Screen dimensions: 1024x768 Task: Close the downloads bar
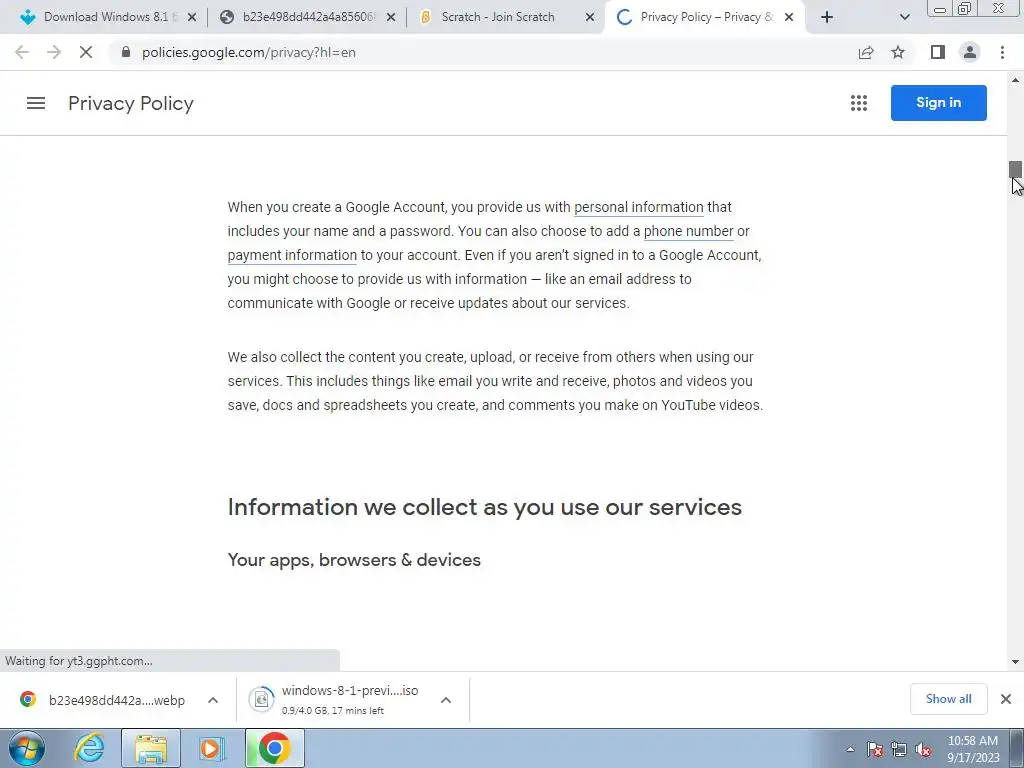(1006, 699)
